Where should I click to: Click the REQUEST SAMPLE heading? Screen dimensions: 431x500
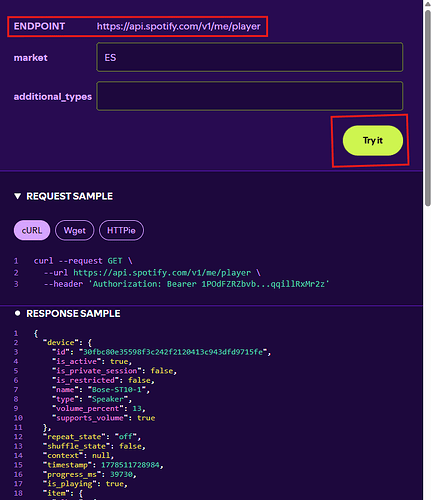[70, 196]
